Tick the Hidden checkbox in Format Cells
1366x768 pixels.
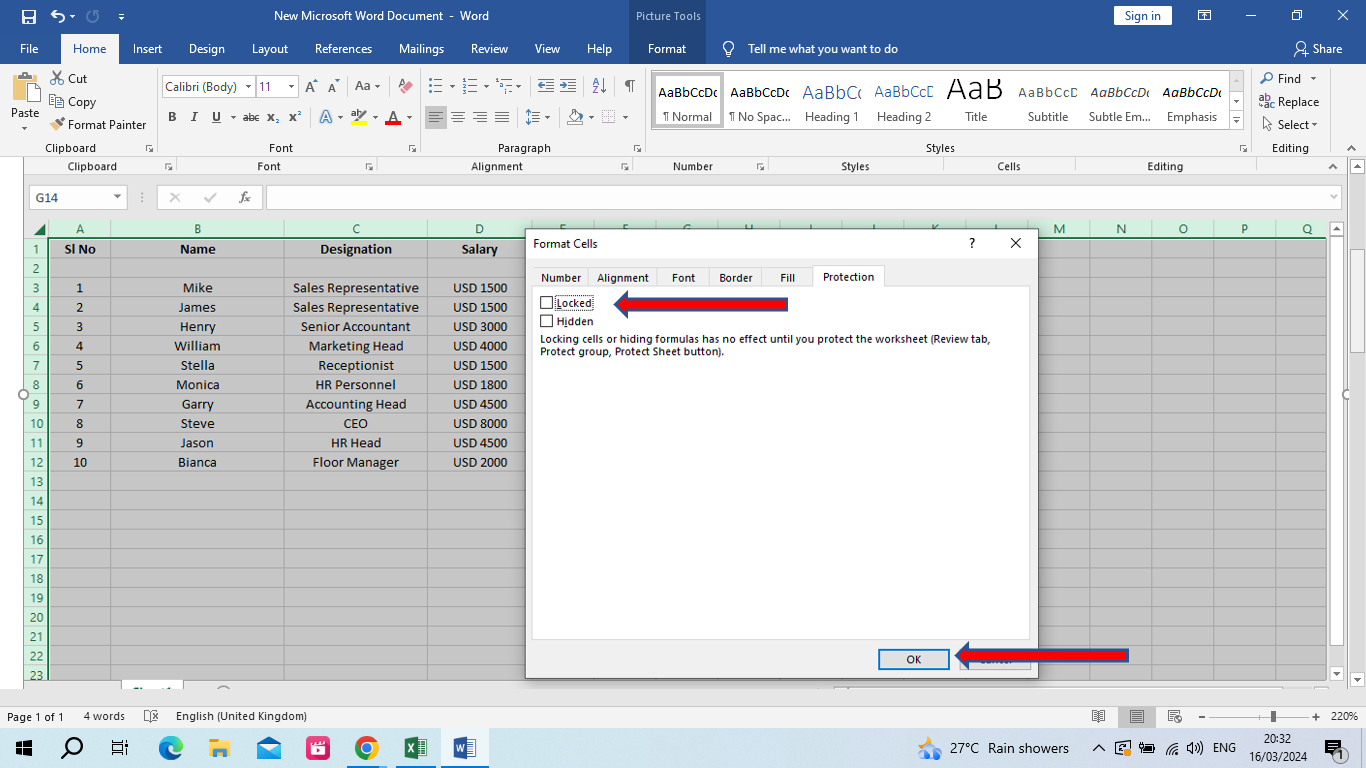pos(546,321)
